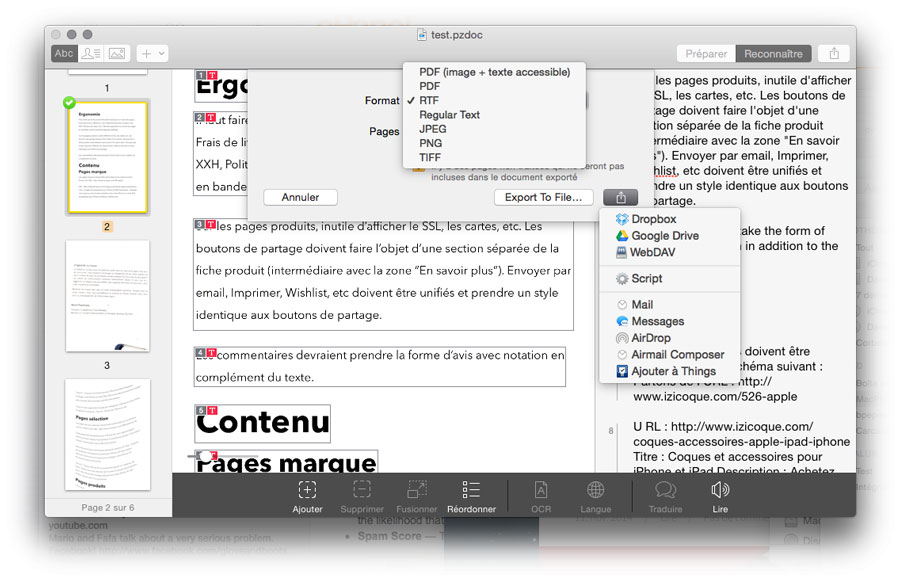Share via Messages

pyautogui.click(x=669, y=321)
